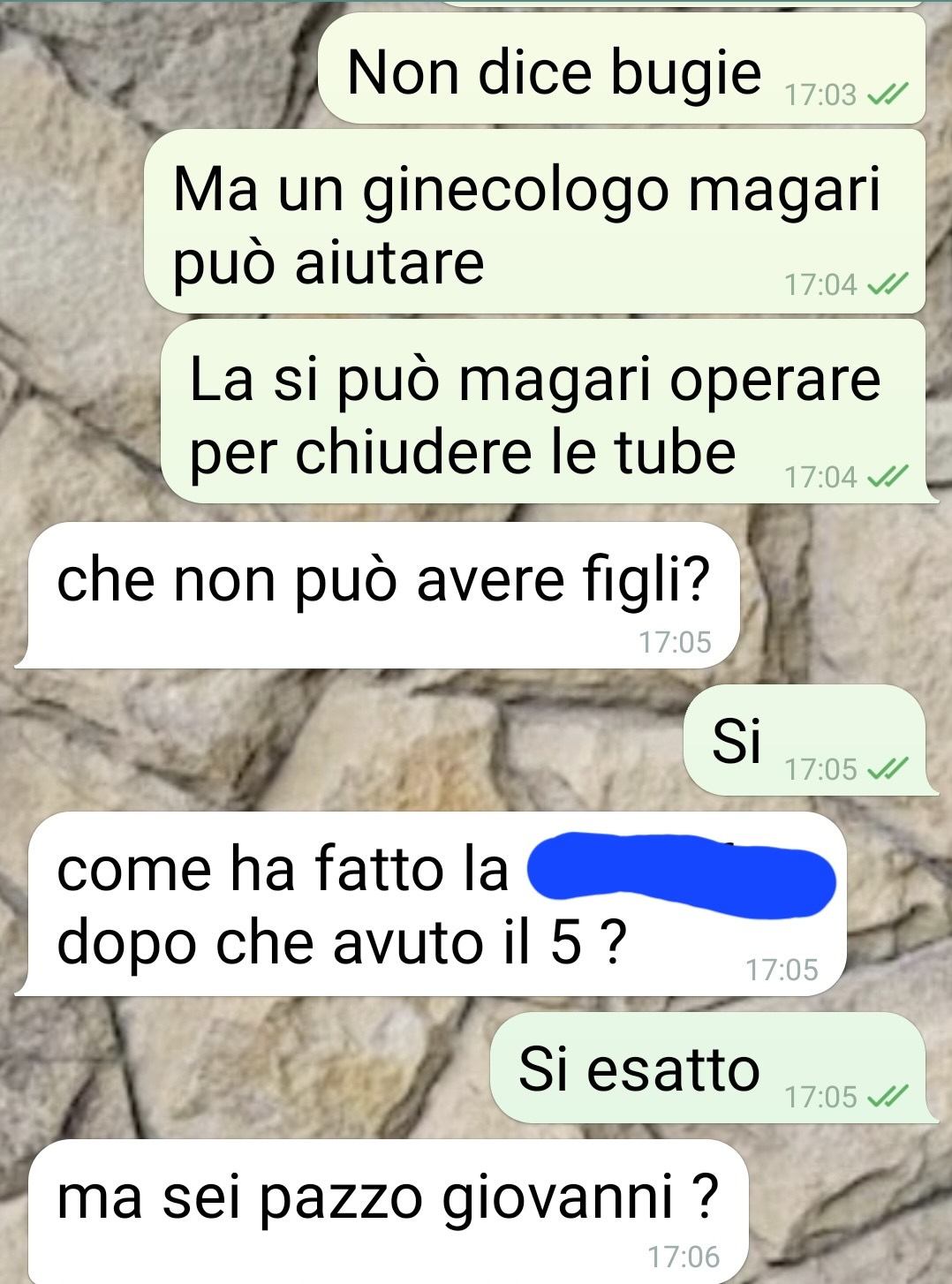952x1284 pixels.
Task: Select message "Ma un ginecologo magari può aiutare"
Action: [534, 221]
